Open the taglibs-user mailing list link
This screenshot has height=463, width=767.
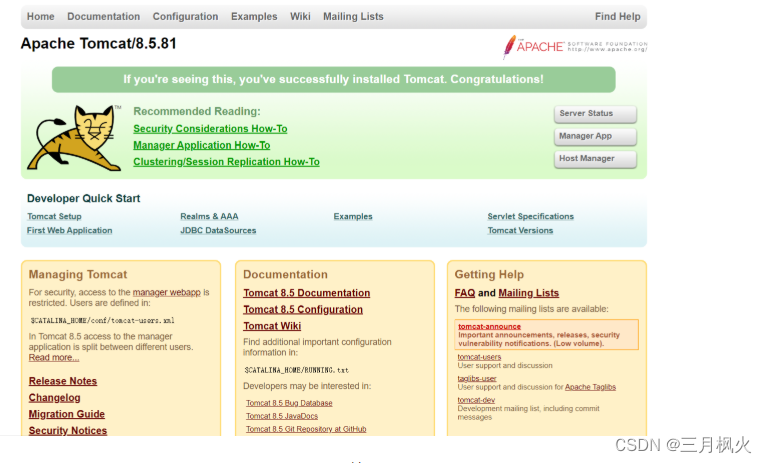coord(477,378)
